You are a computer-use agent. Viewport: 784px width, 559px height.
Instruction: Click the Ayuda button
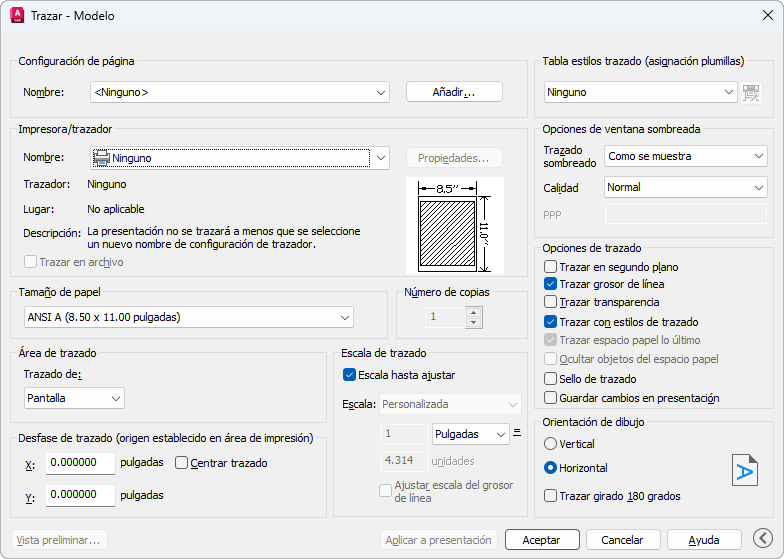coord(704,539)
